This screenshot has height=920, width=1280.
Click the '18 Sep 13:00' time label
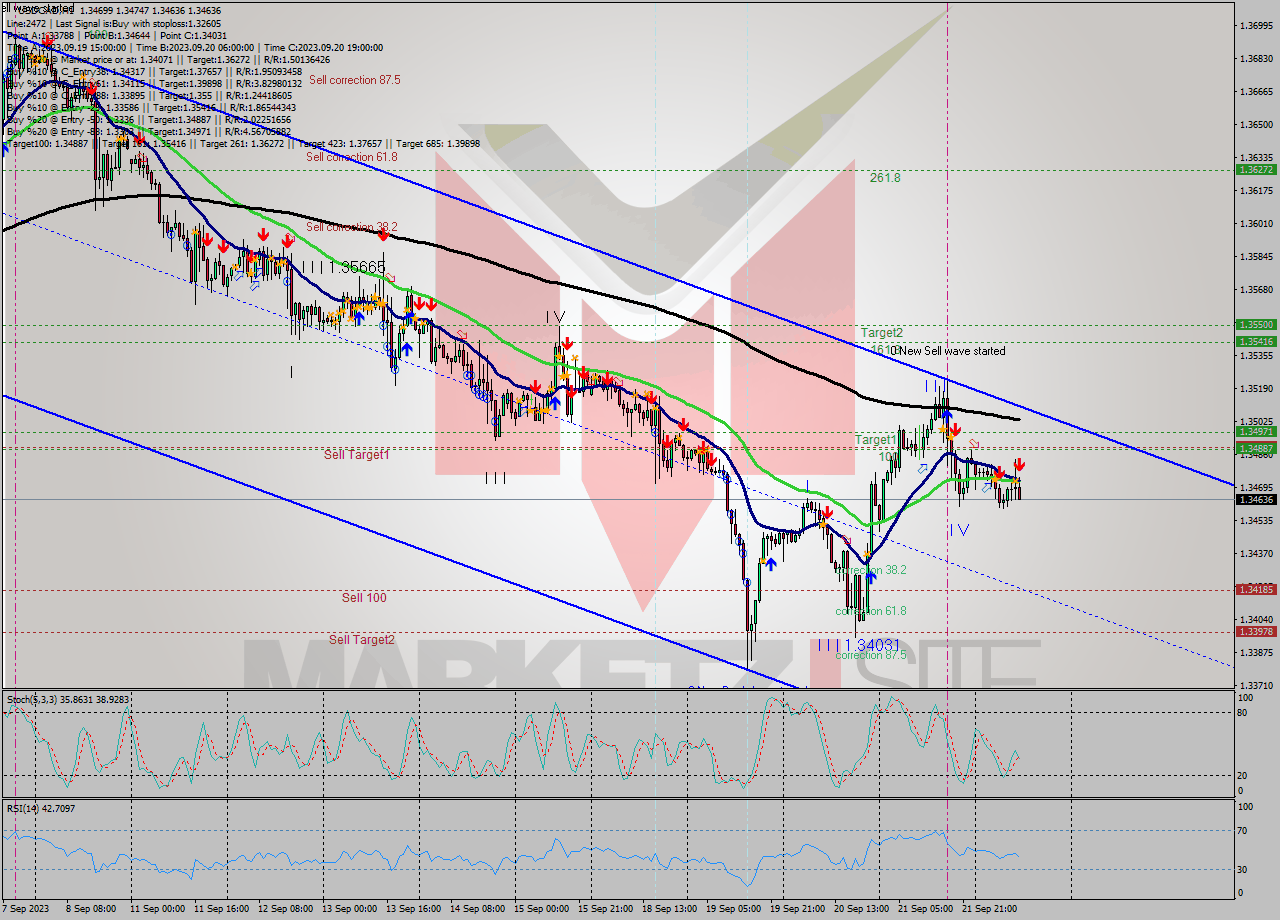(669, 909)
